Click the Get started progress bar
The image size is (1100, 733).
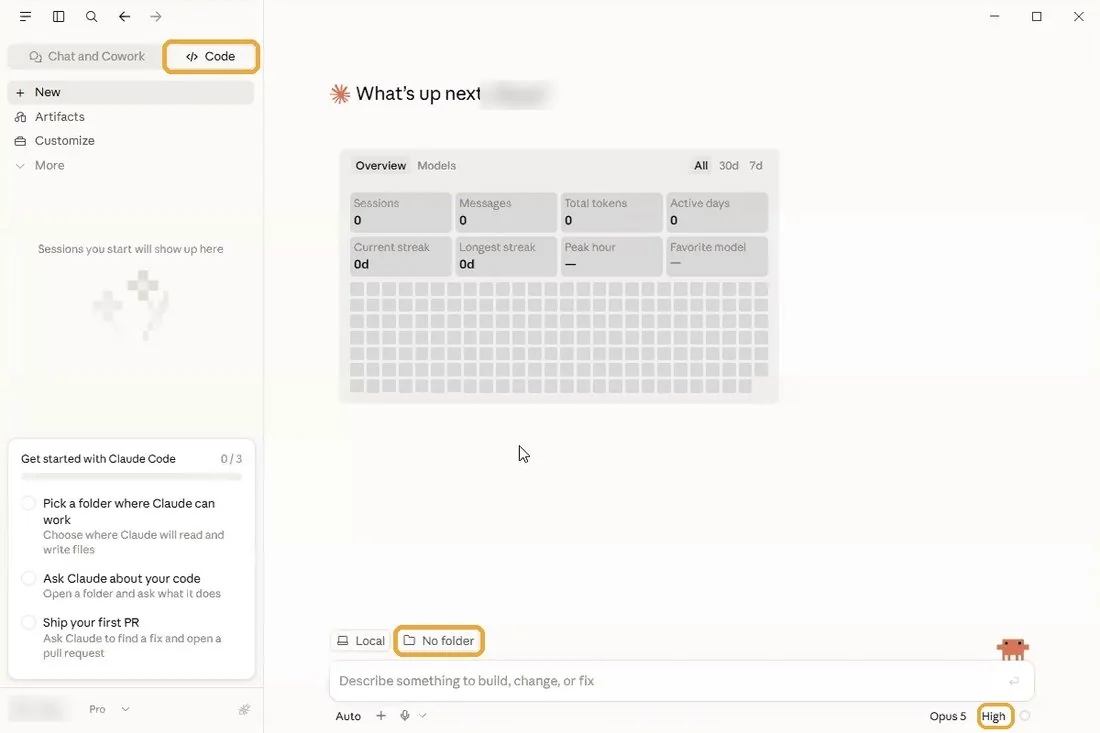[x=131, y=477]
